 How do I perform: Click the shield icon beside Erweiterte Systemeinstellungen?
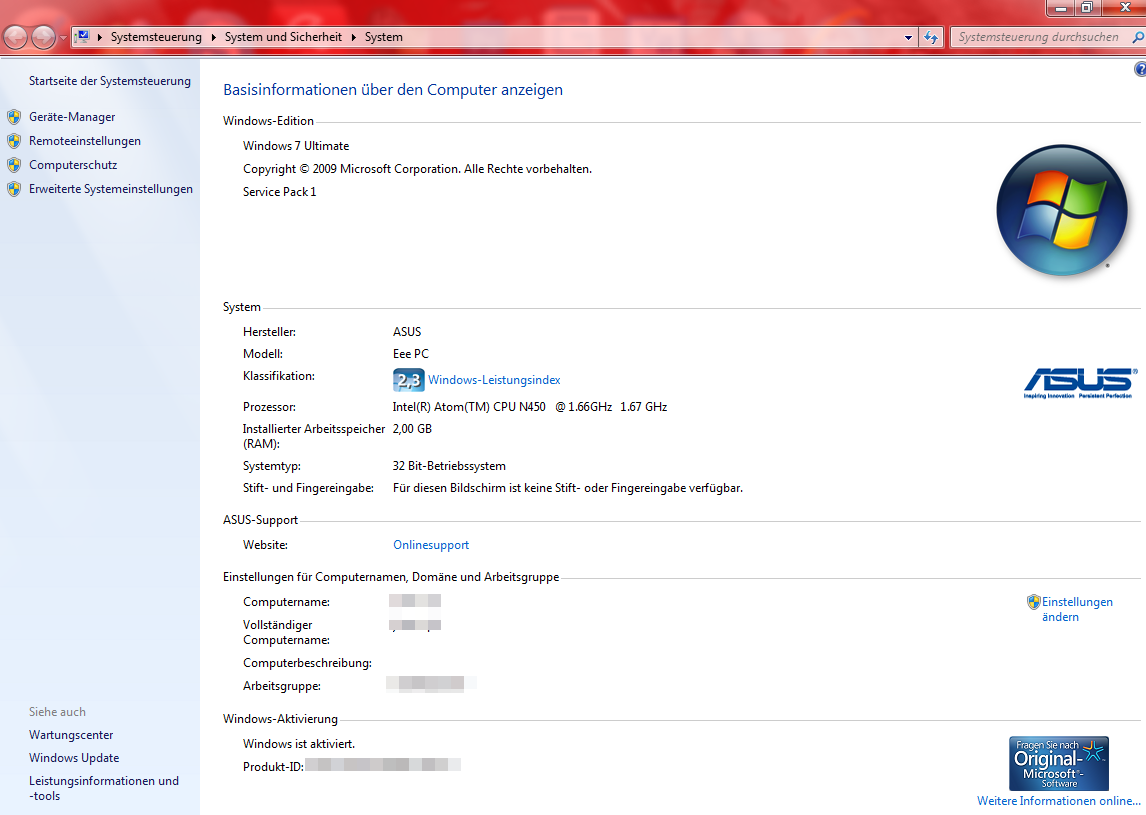coord(14,189)
